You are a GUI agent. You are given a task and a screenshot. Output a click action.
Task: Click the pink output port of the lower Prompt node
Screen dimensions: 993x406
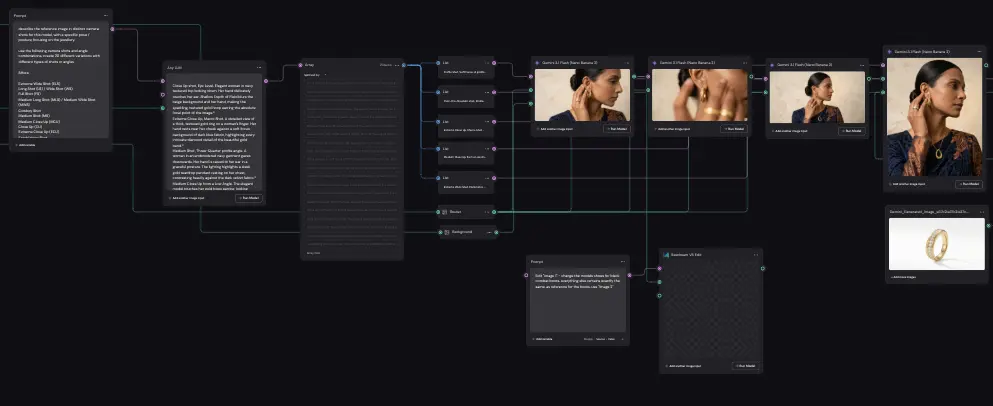pos(629,275)
